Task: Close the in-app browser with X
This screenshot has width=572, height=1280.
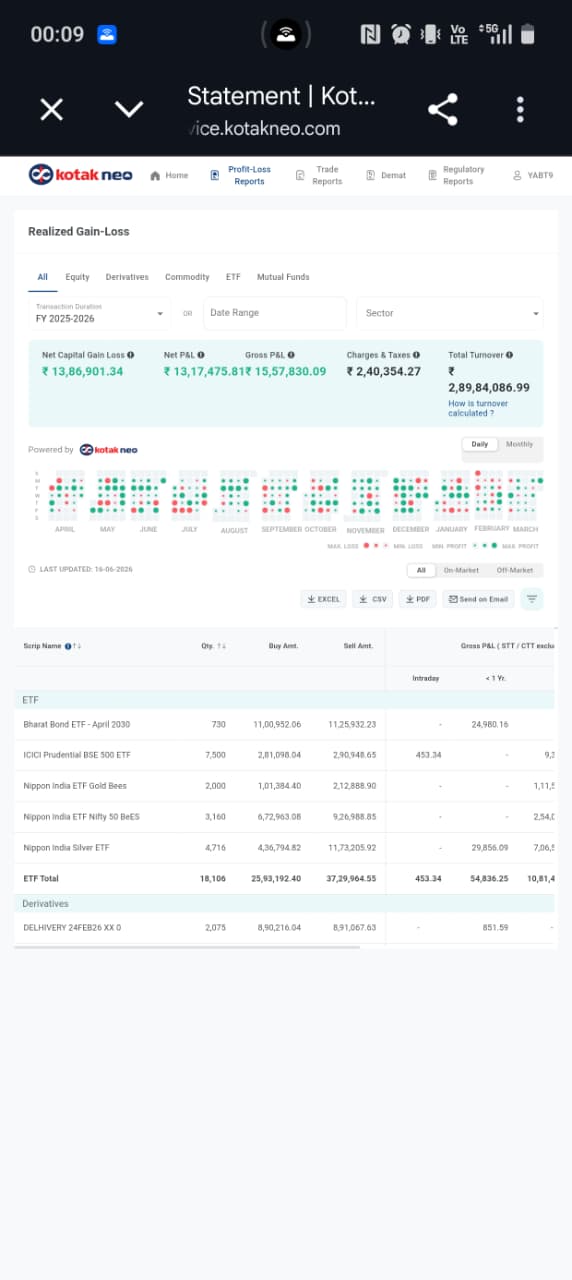Action: (x=51, y=110)
